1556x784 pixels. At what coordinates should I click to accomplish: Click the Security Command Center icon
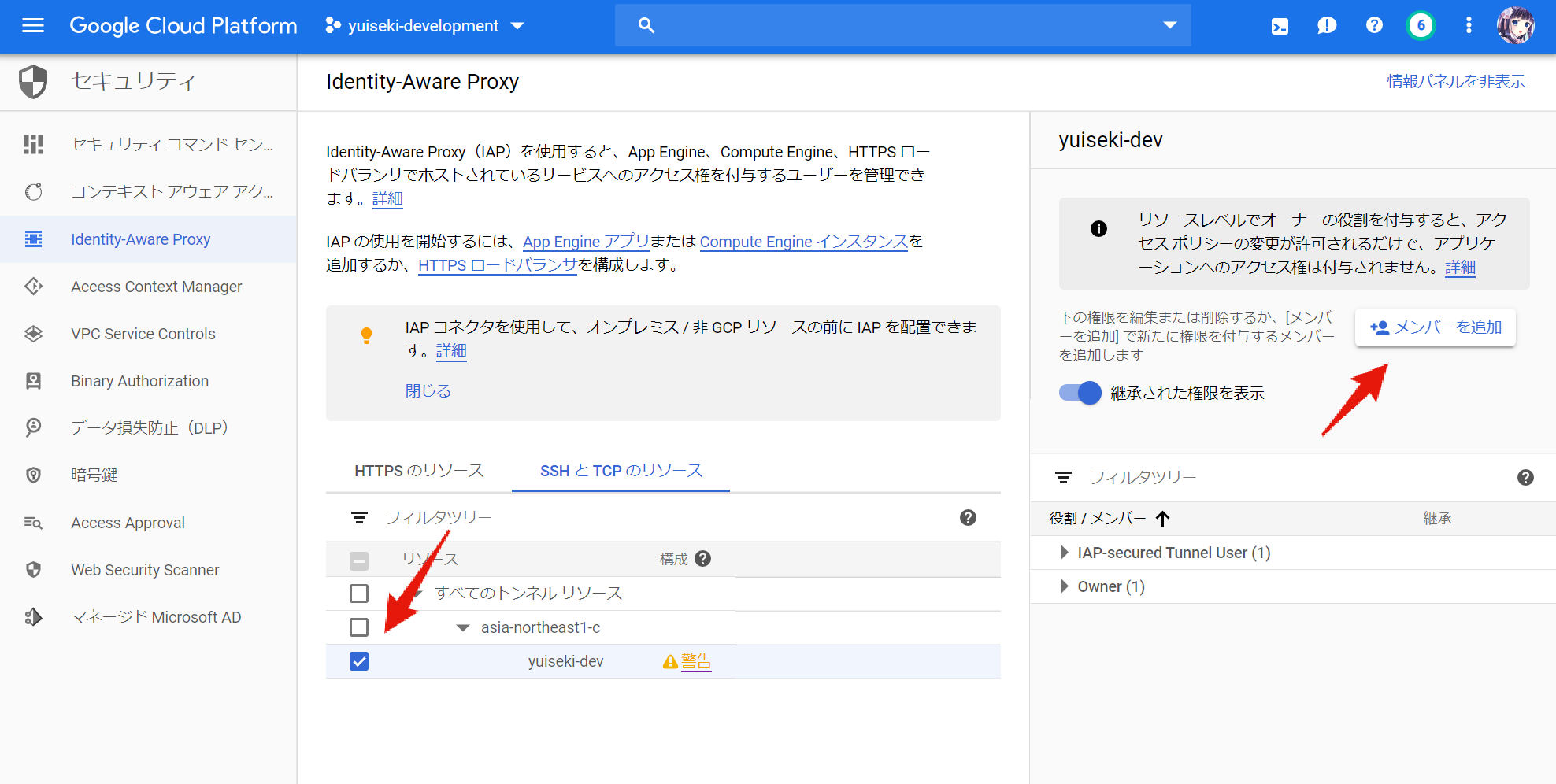pos(33,145)
